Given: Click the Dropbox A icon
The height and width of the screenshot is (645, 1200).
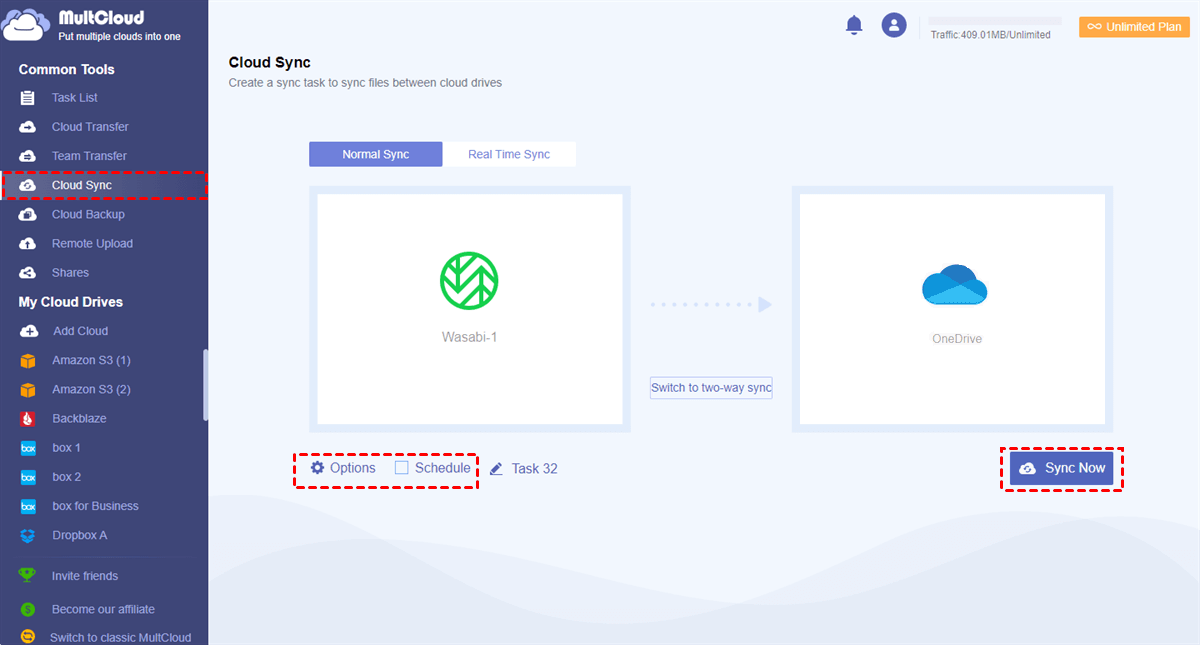Looking at the screenshot, I should [28, 535].
